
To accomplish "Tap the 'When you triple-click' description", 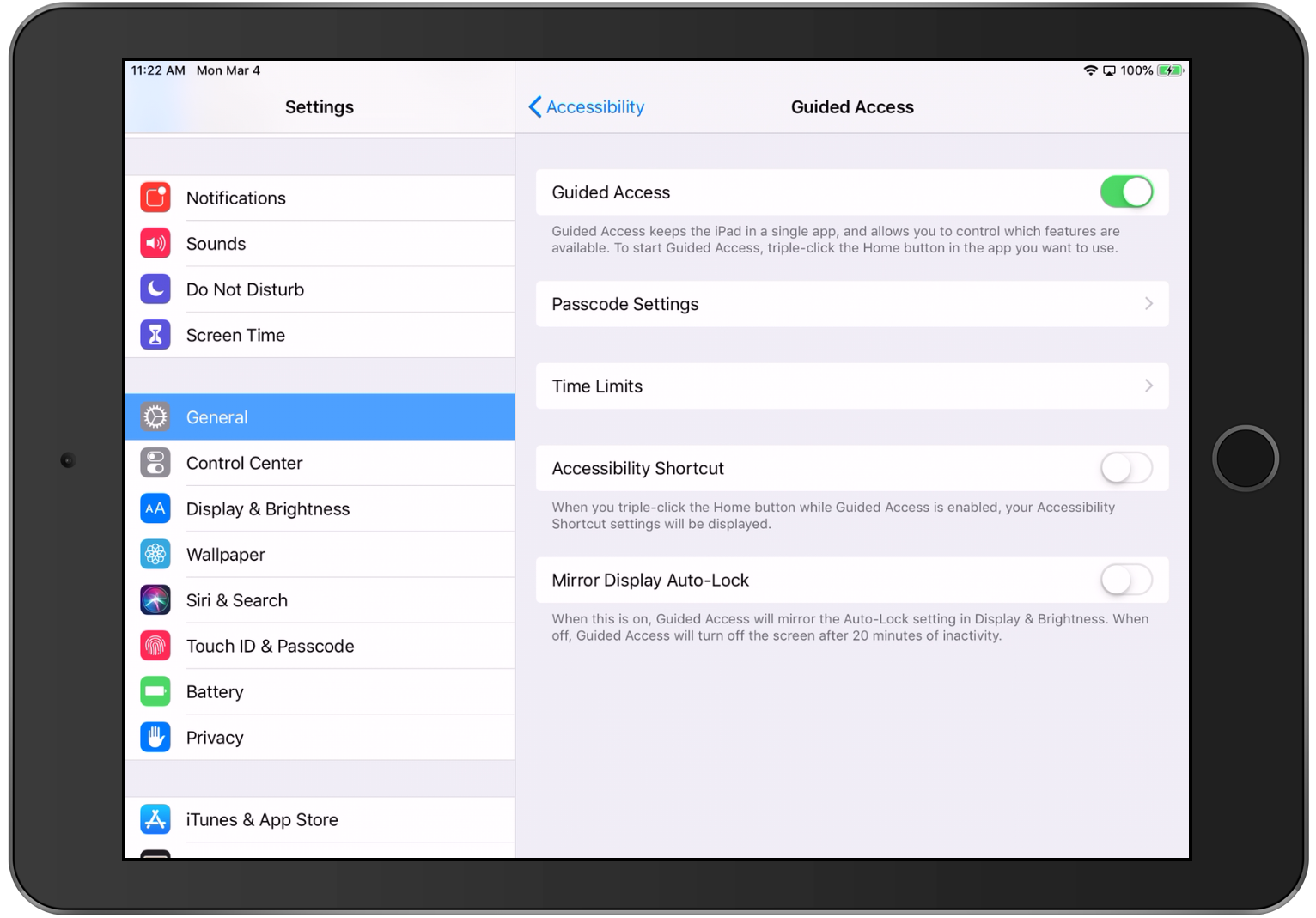I will (833, 515).
